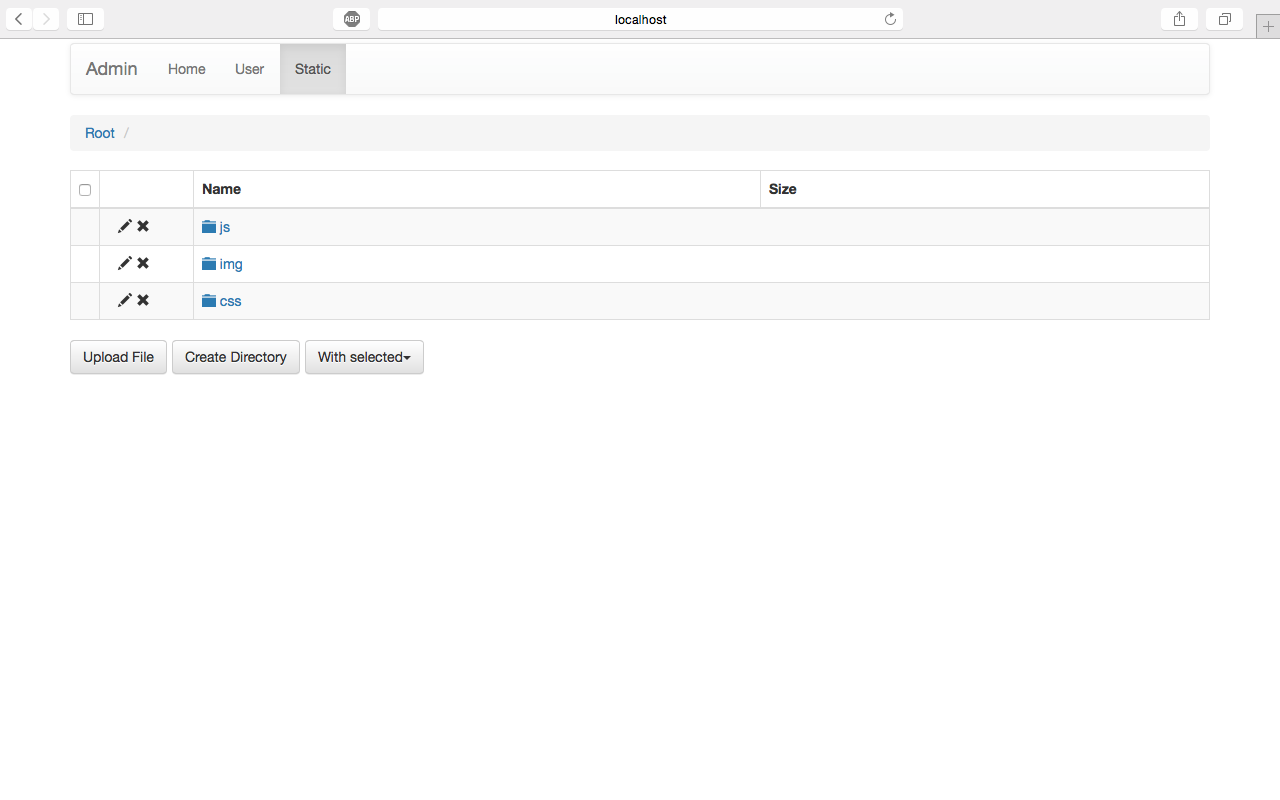Show the Safari sidebar

tap(85, 19)
